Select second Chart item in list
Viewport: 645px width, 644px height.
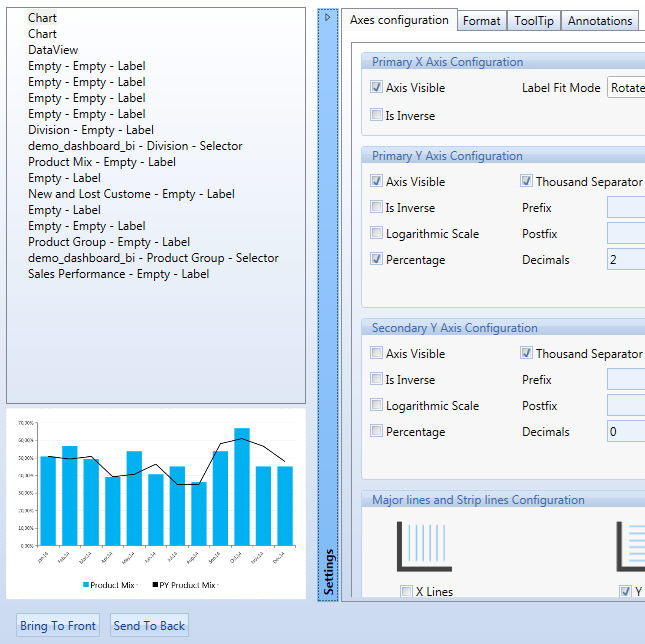(42, 34)
